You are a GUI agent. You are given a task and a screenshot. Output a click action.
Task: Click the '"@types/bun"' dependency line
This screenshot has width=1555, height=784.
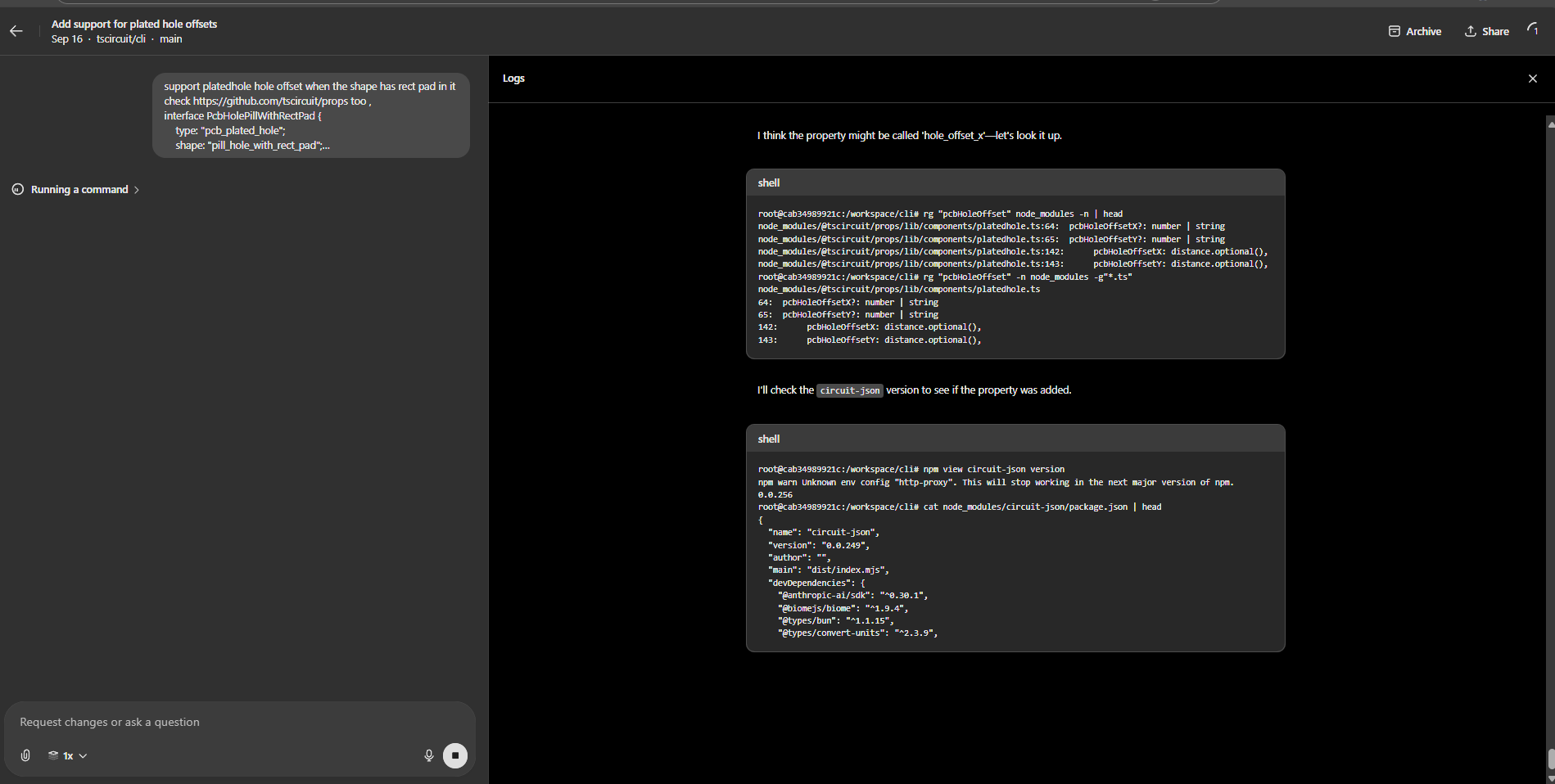click(x=835, y=620)
